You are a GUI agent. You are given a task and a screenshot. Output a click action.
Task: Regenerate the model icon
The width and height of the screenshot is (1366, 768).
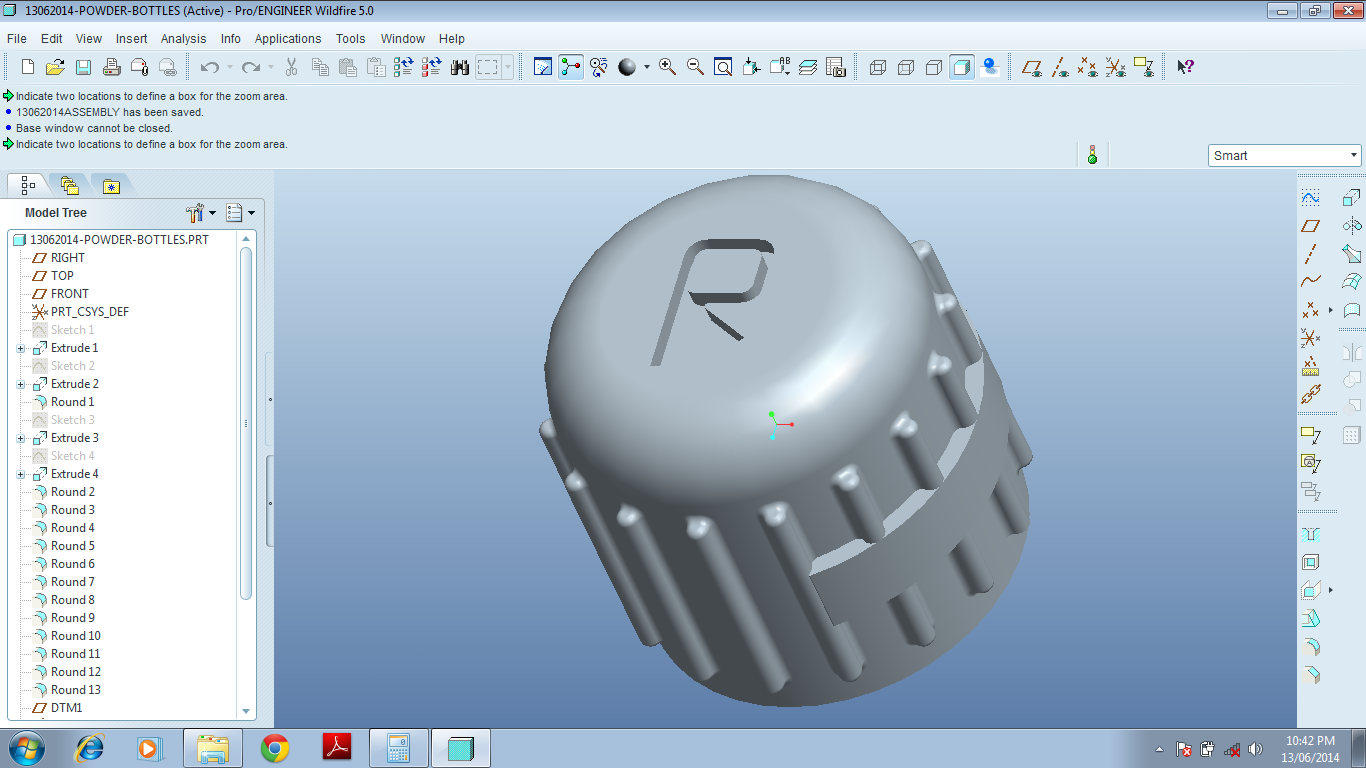click(404, 67)
